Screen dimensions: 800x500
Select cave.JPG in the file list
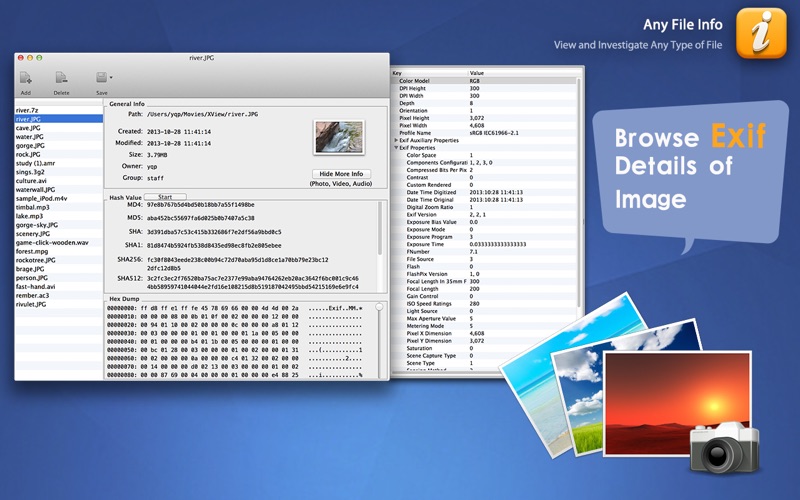click(59, 128)
